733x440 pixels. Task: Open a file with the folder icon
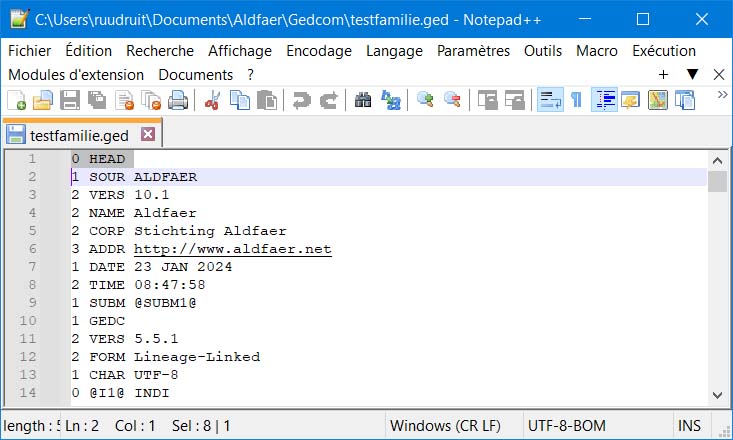coord(43,99)
